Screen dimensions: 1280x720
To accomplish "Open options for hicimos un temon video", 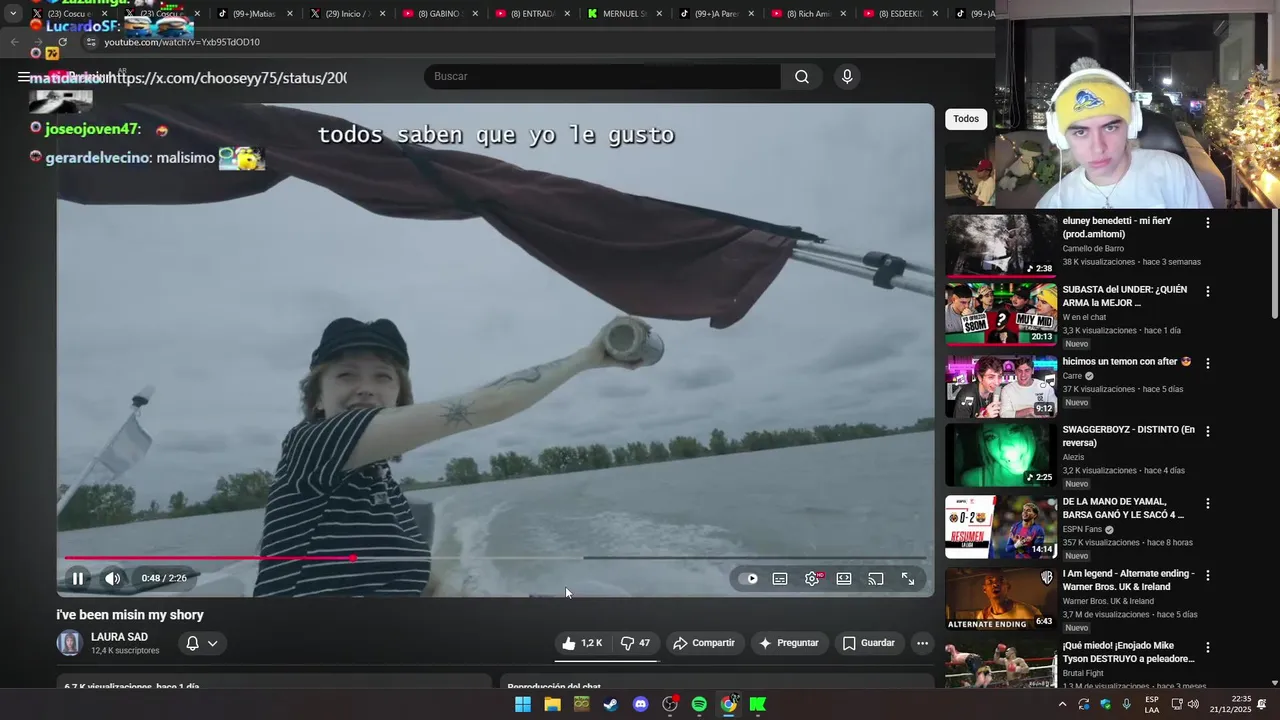I will 1207,364.
